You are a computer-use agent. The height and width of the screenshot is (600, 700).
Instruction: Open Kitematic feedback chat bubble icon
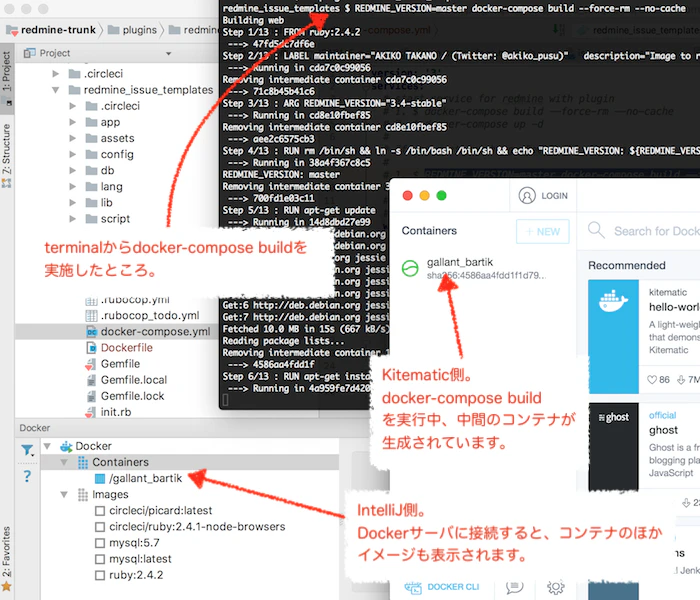(x=514, y=587)
